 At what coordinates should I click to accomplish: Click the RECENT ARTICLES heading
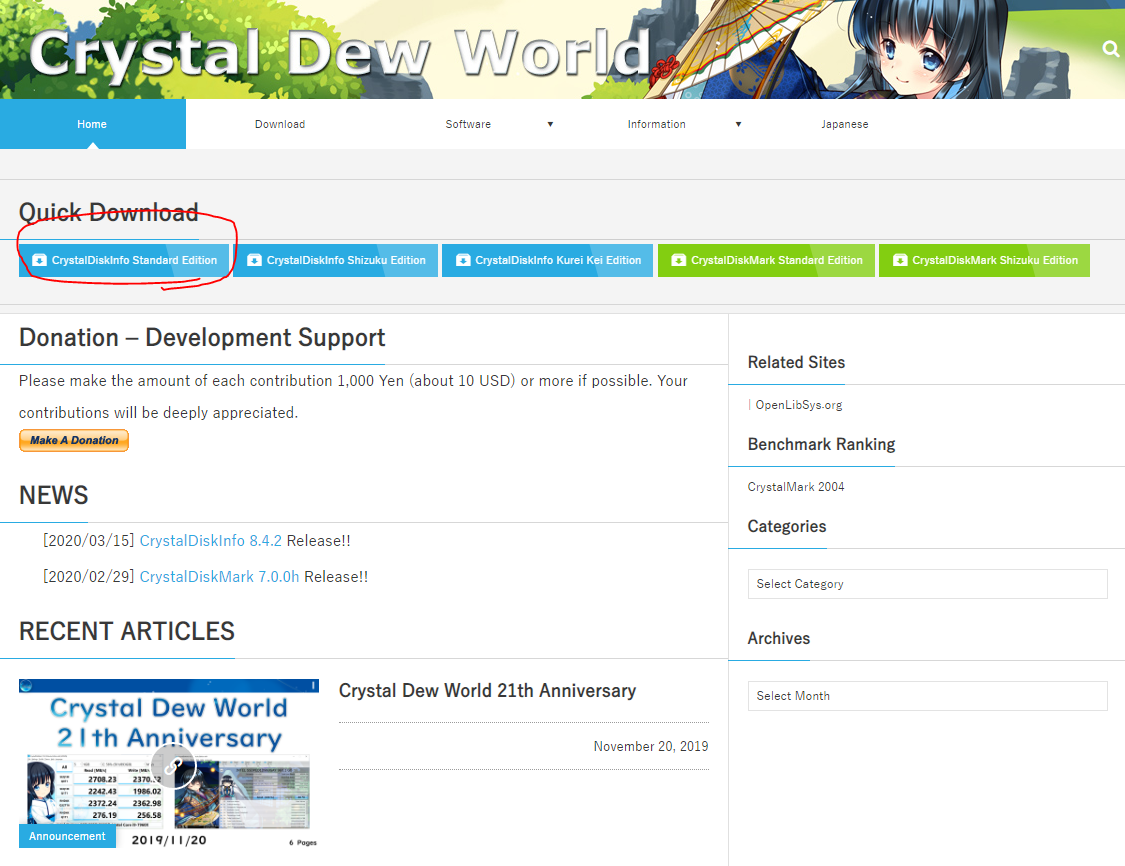[127, 631]
